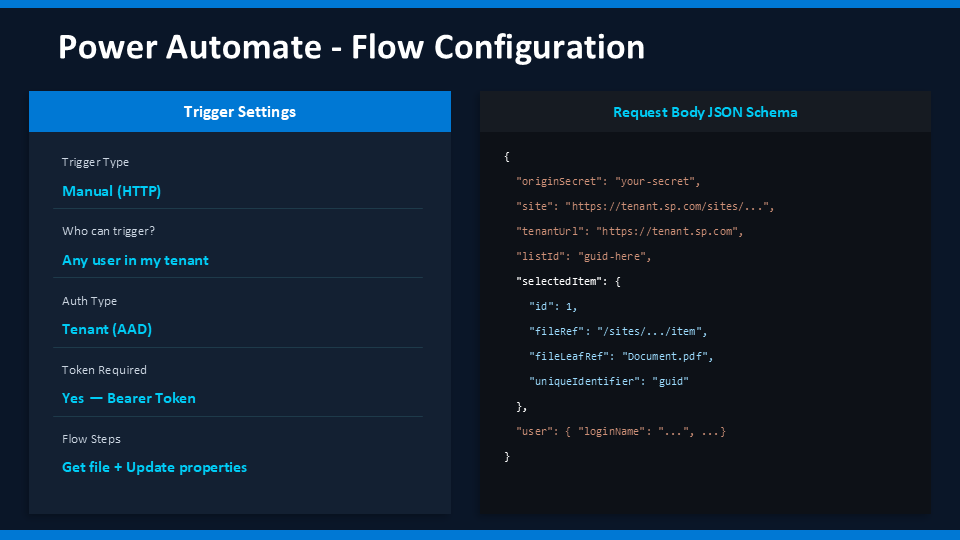Select the Tenant (AAD) auth type value

click(x=107, y=329)
